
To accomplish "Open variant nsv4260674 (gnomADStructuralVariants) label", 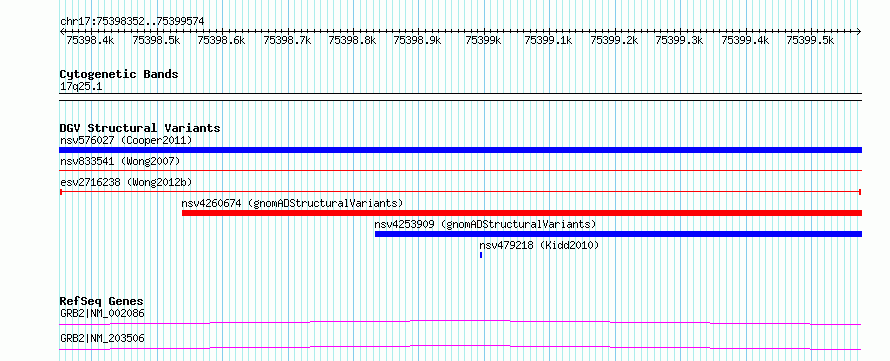I will pos(292,203).
